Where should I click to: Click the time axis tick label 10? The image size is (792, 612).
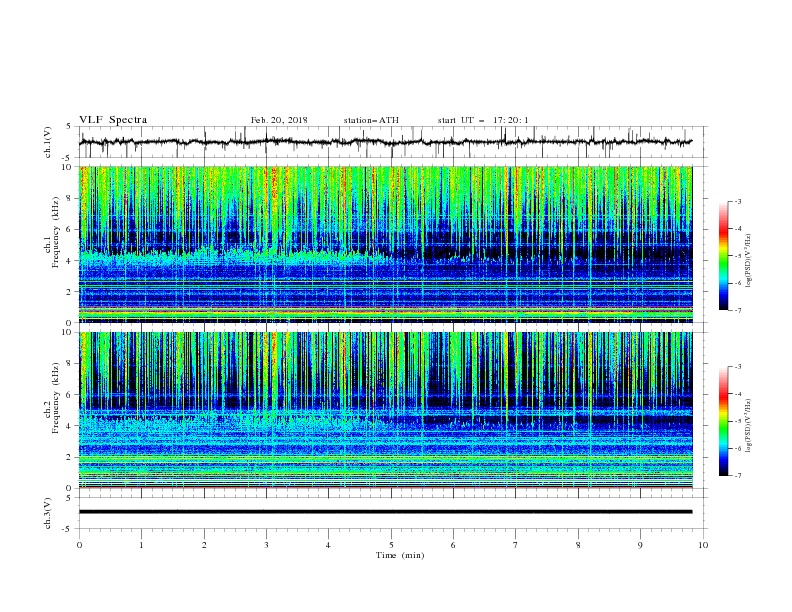tap(703, 545)
